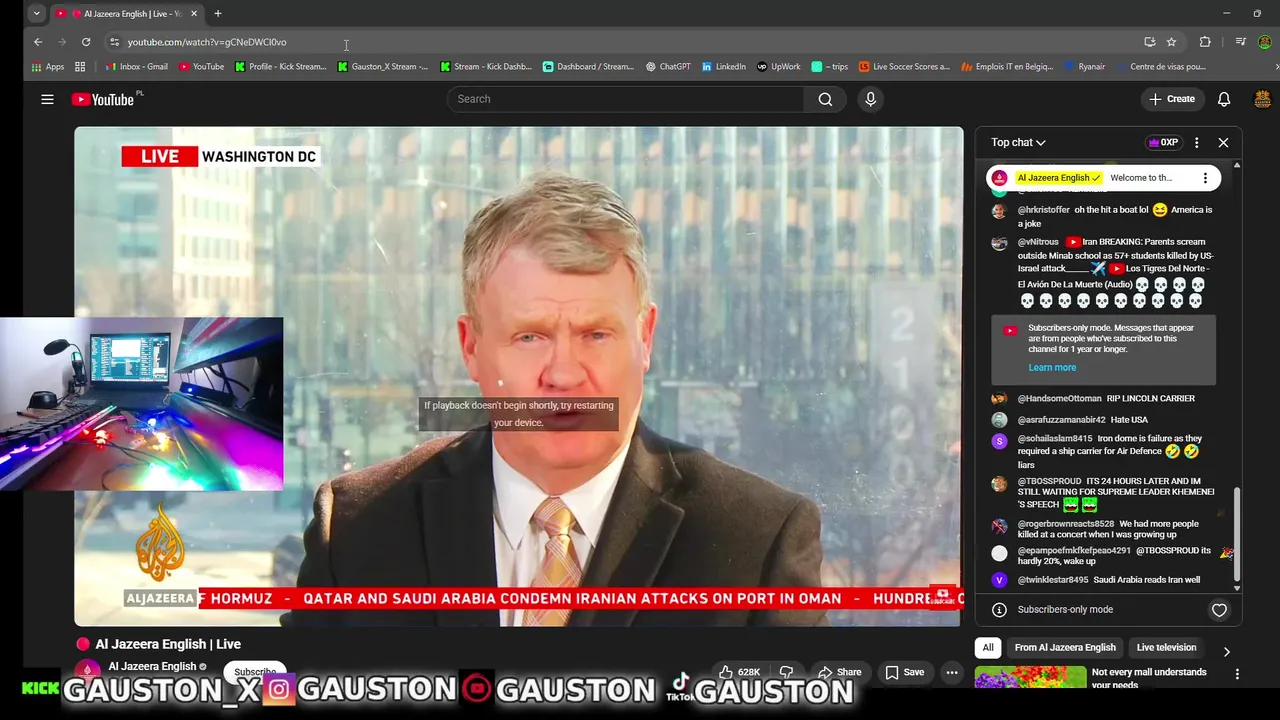Click the Create button

(x=1171, y=99)
